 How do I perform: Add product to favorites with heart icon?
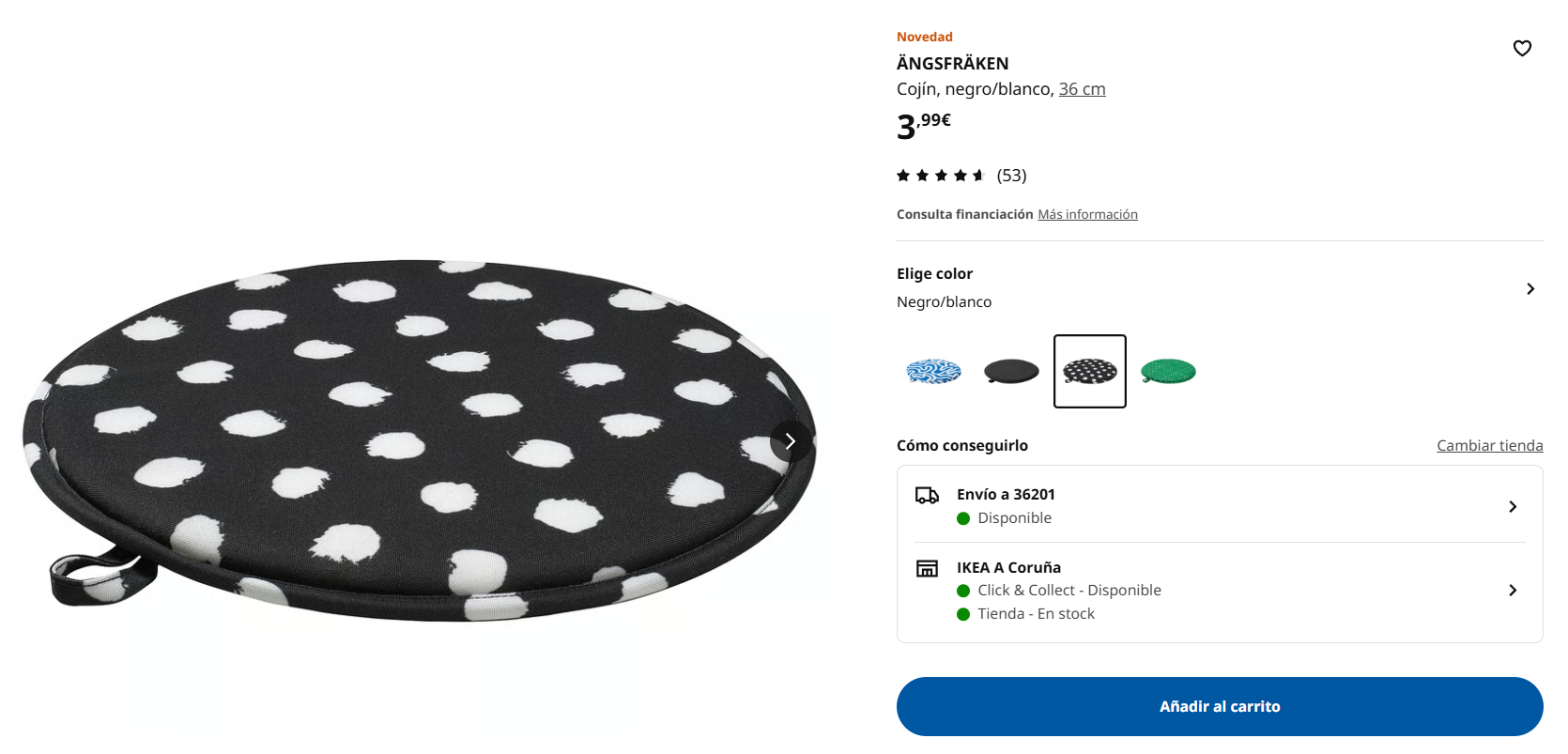1522,48
